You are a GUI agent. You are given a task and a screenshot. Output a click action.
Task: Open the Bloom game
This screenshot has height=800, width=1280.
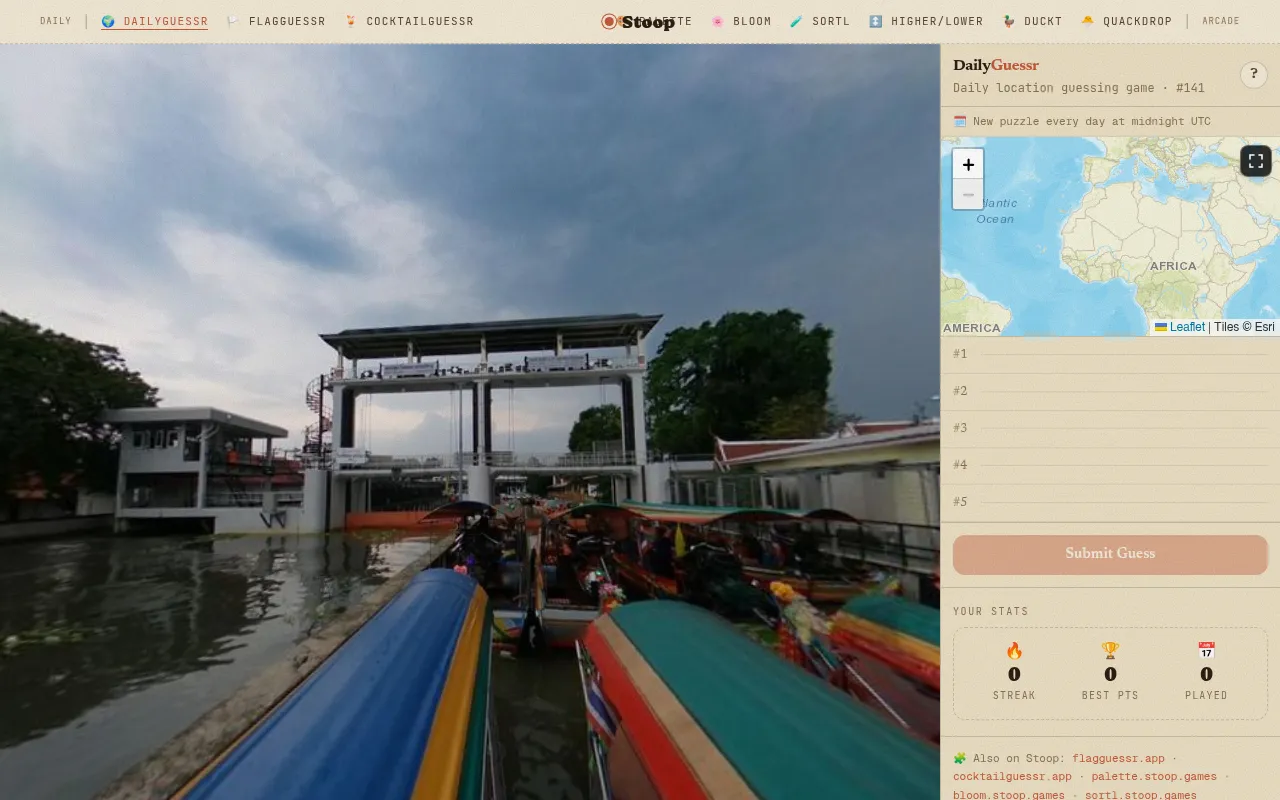click(x=741, y=21)
